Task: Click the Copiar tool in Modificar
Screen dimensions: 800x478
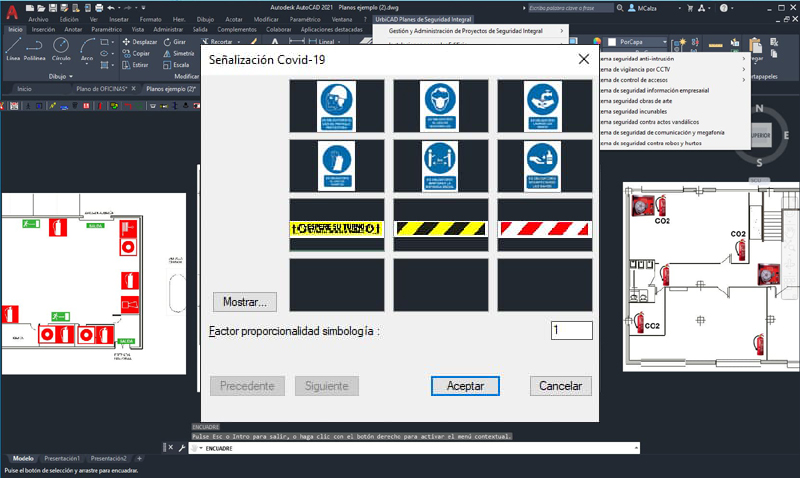Action: tap(136, 53)
